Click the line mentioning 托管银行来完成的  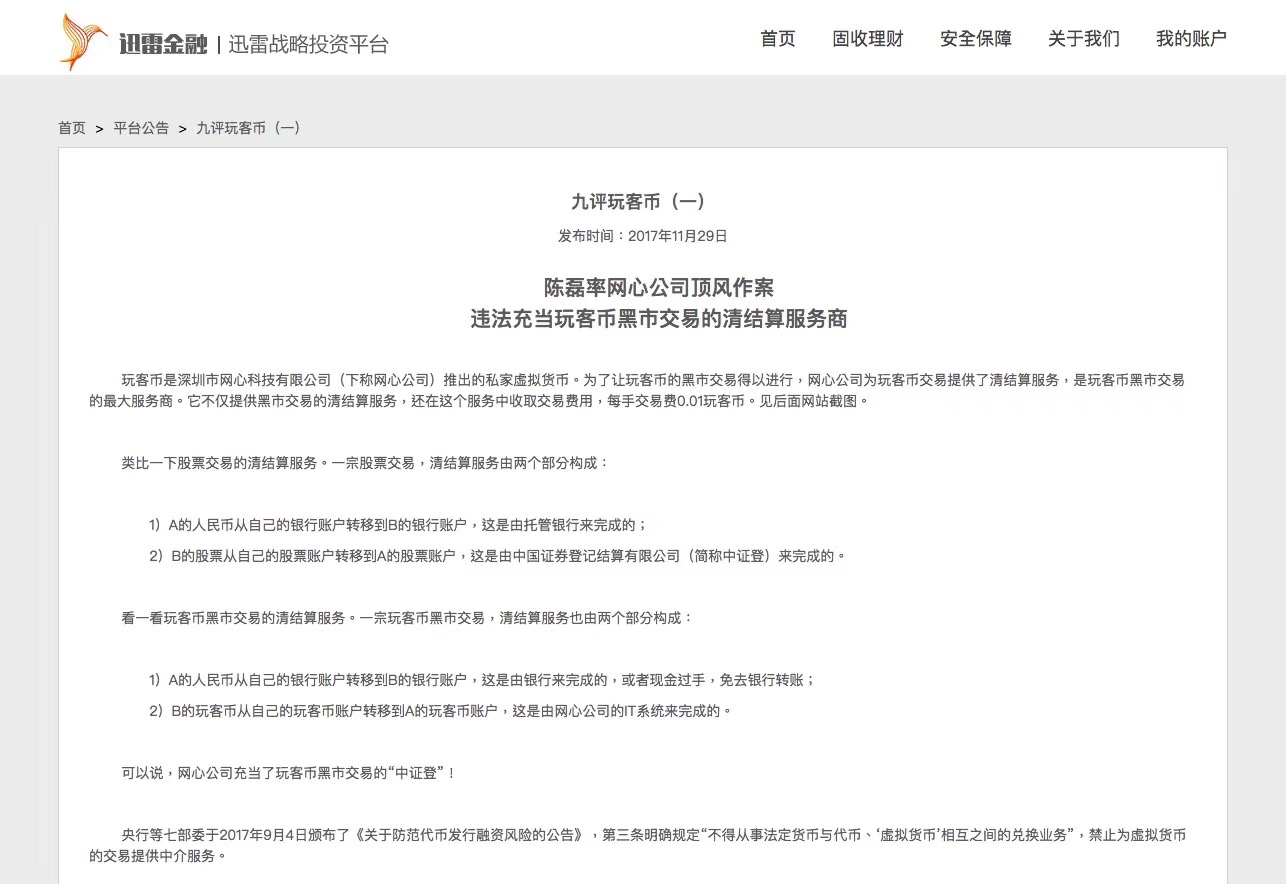pyautogui.click(x=398, y=524)
